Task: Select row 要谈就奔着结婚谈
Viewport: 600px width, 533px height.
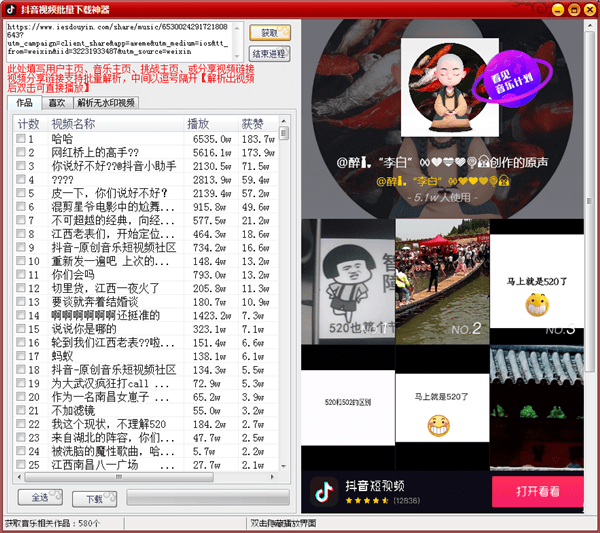Action: click(x=145, y=302)
